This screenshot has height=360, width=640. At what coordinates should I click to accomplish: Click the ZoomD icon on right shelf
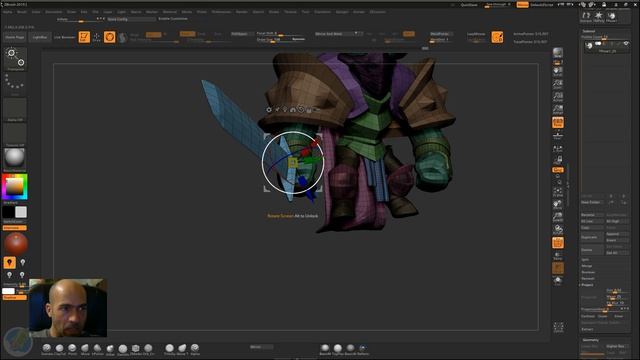558,217
